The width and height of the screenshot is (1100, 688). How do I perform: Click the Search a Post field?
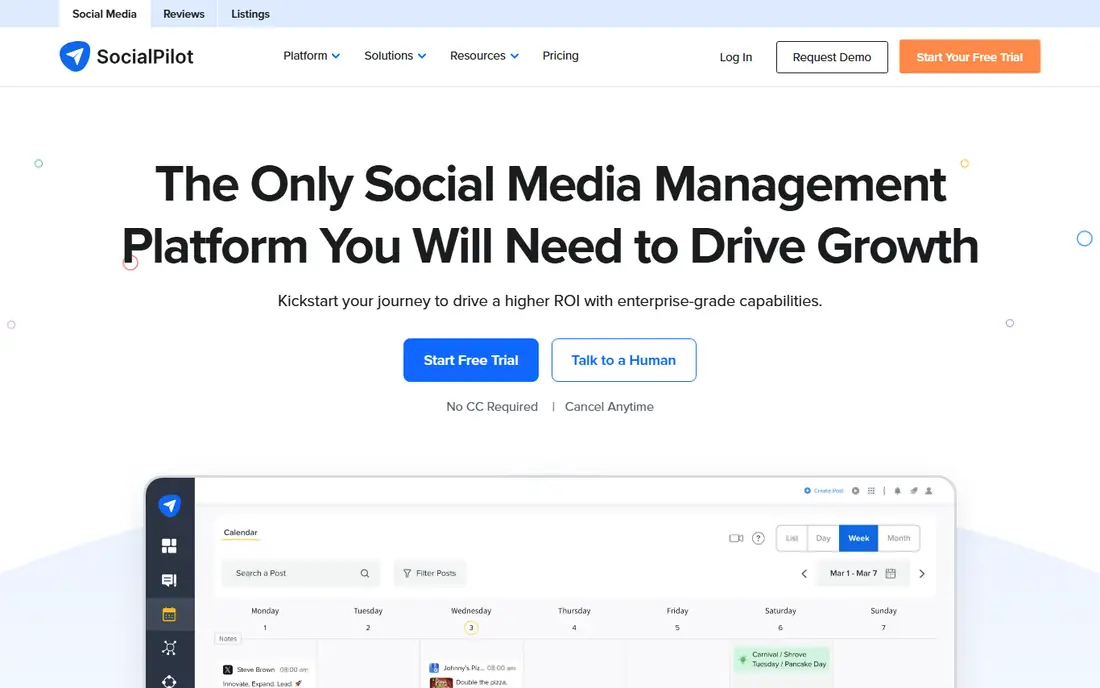click(300, 573)
